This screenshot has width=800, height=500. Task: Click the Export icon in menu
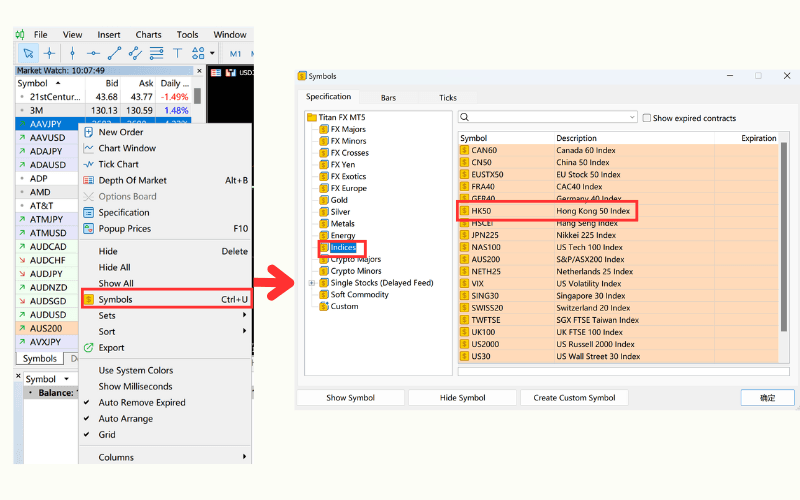pyautogui.click(x=89, y=348)
